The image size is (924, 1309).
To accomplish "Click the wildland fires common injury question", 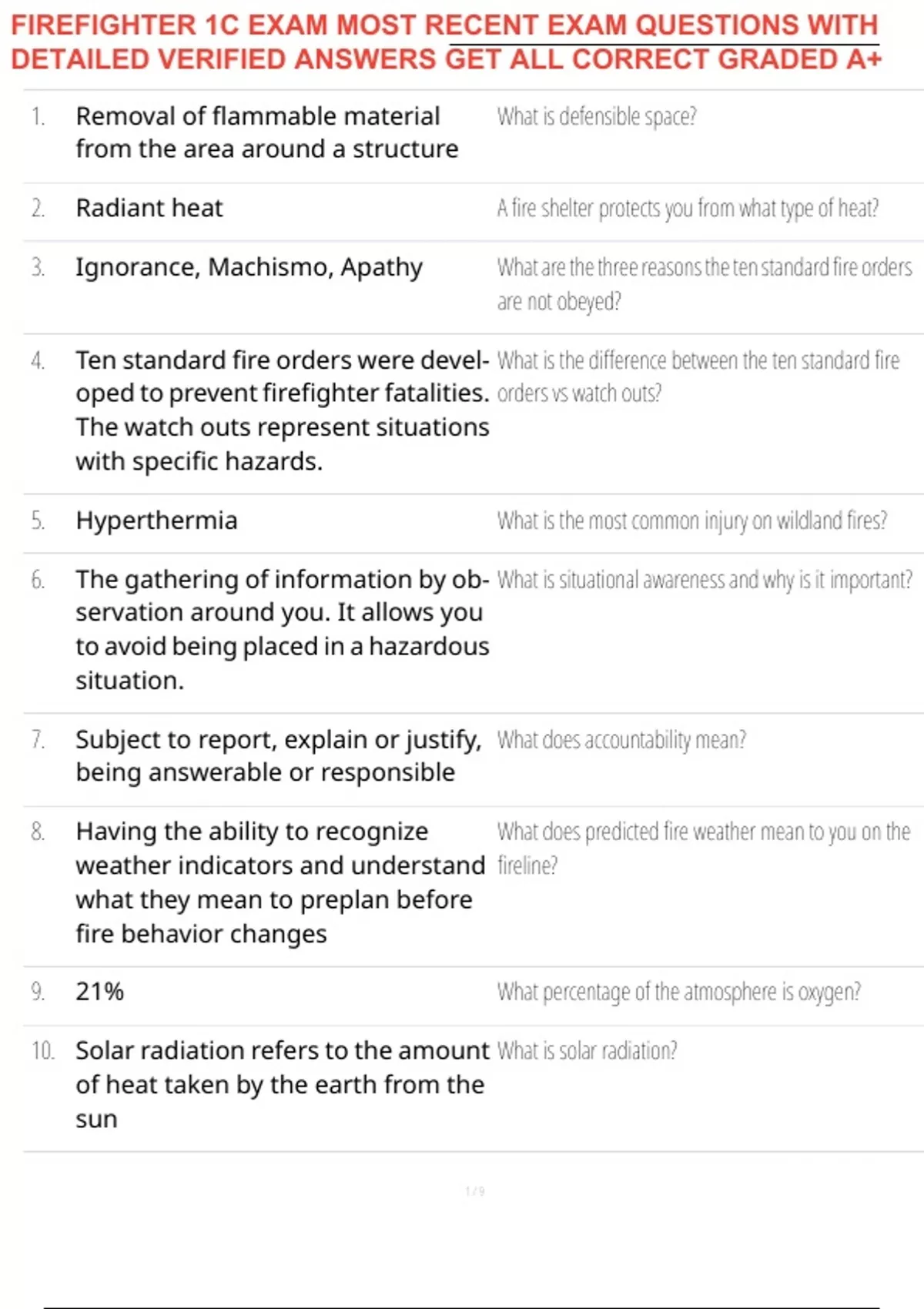I will [x=692, y=521].
